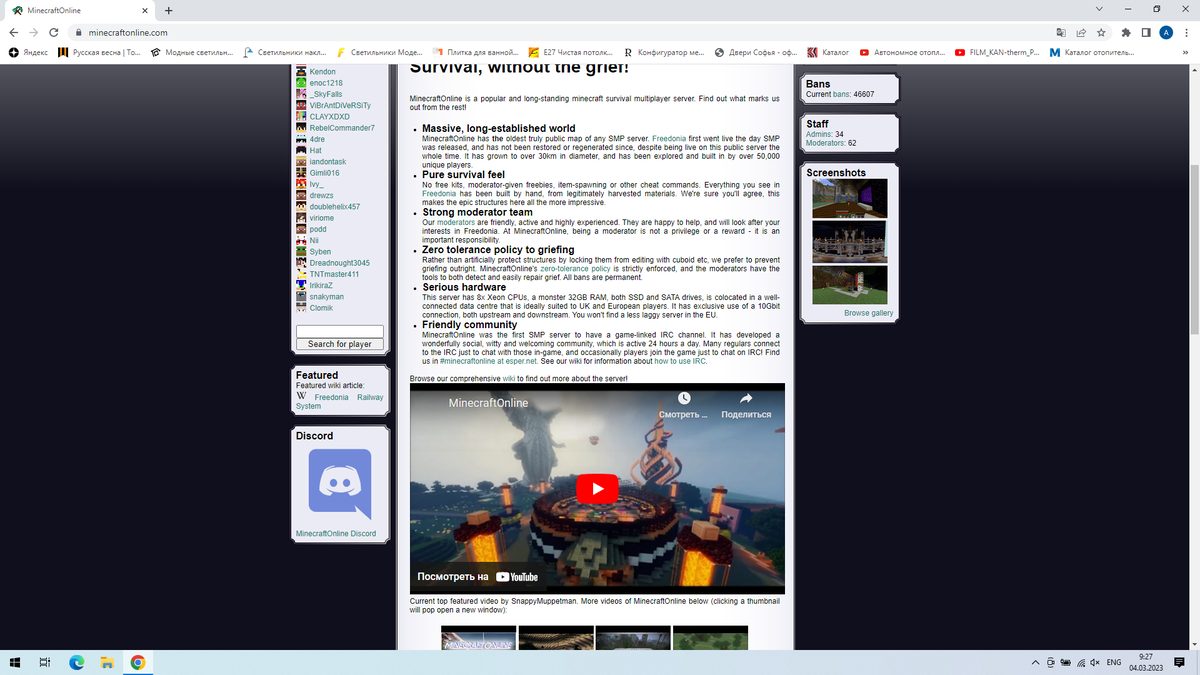This screenshot has height=675, width=1200.
Task: Open the second screenshot thumbnail in sidebar
Action: 849,242
